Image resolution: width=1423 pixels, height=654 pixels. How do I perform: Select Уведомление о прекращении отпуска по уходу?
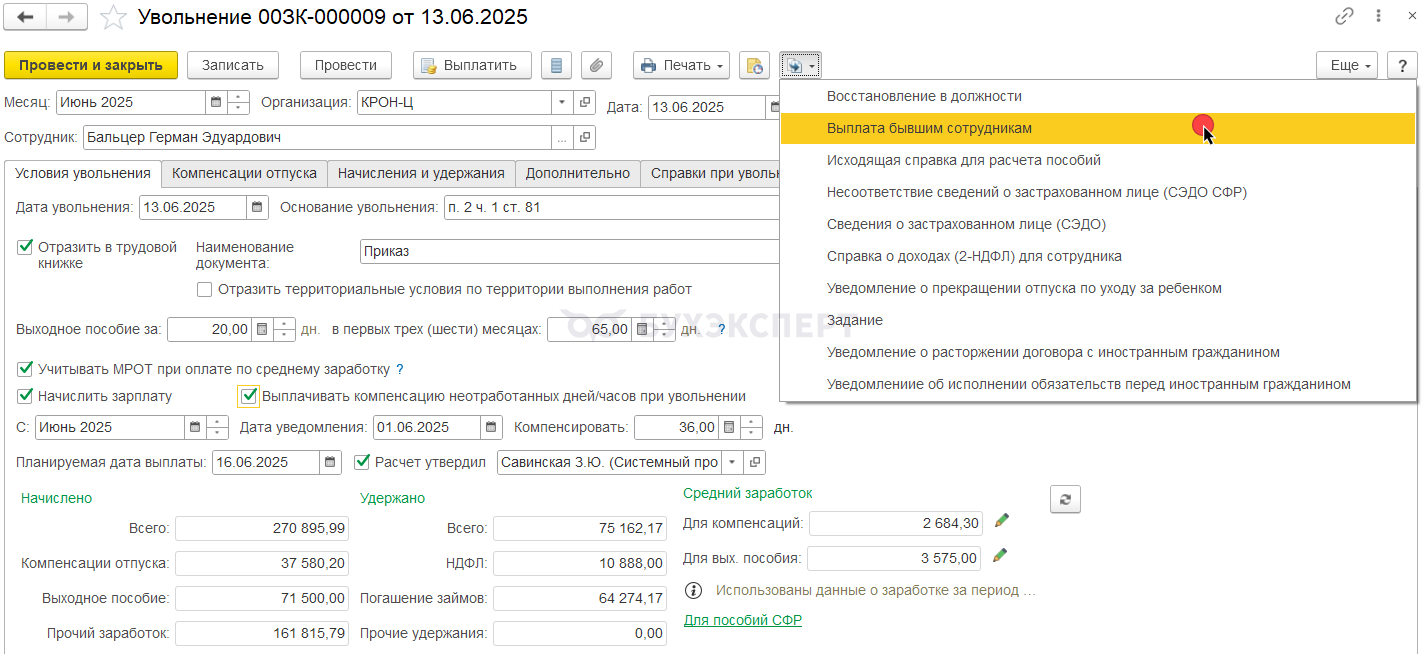pyautogui.click(x=1098, y=288)
